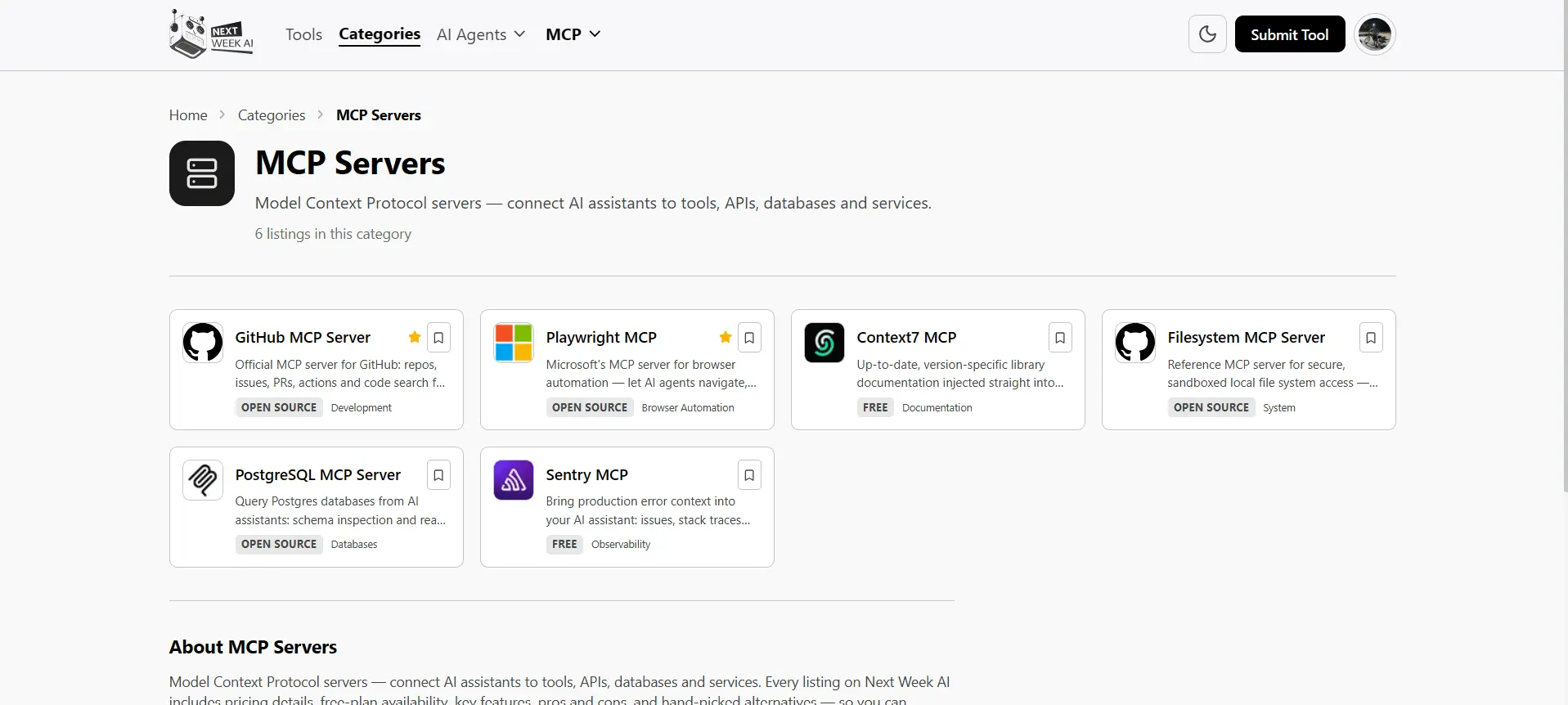Expand the MCP dropdown menu

coord(573,34)
